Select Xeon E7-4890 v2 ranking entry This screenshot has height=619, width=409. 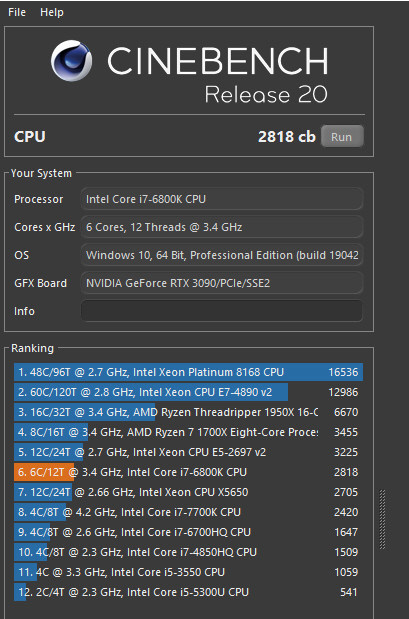(x=188, y=392)
